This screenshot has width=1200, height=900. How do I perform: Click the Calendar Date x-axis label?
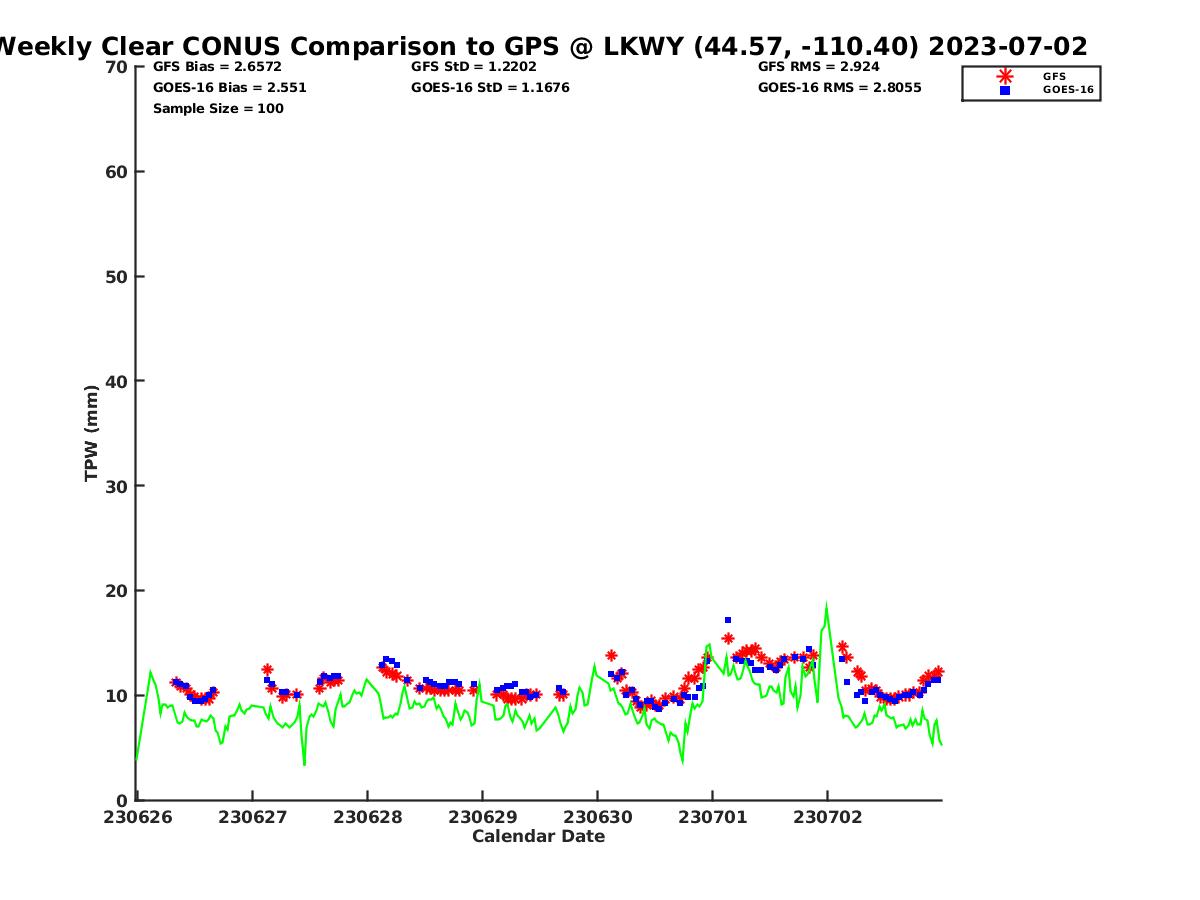[x=538, y=837]
